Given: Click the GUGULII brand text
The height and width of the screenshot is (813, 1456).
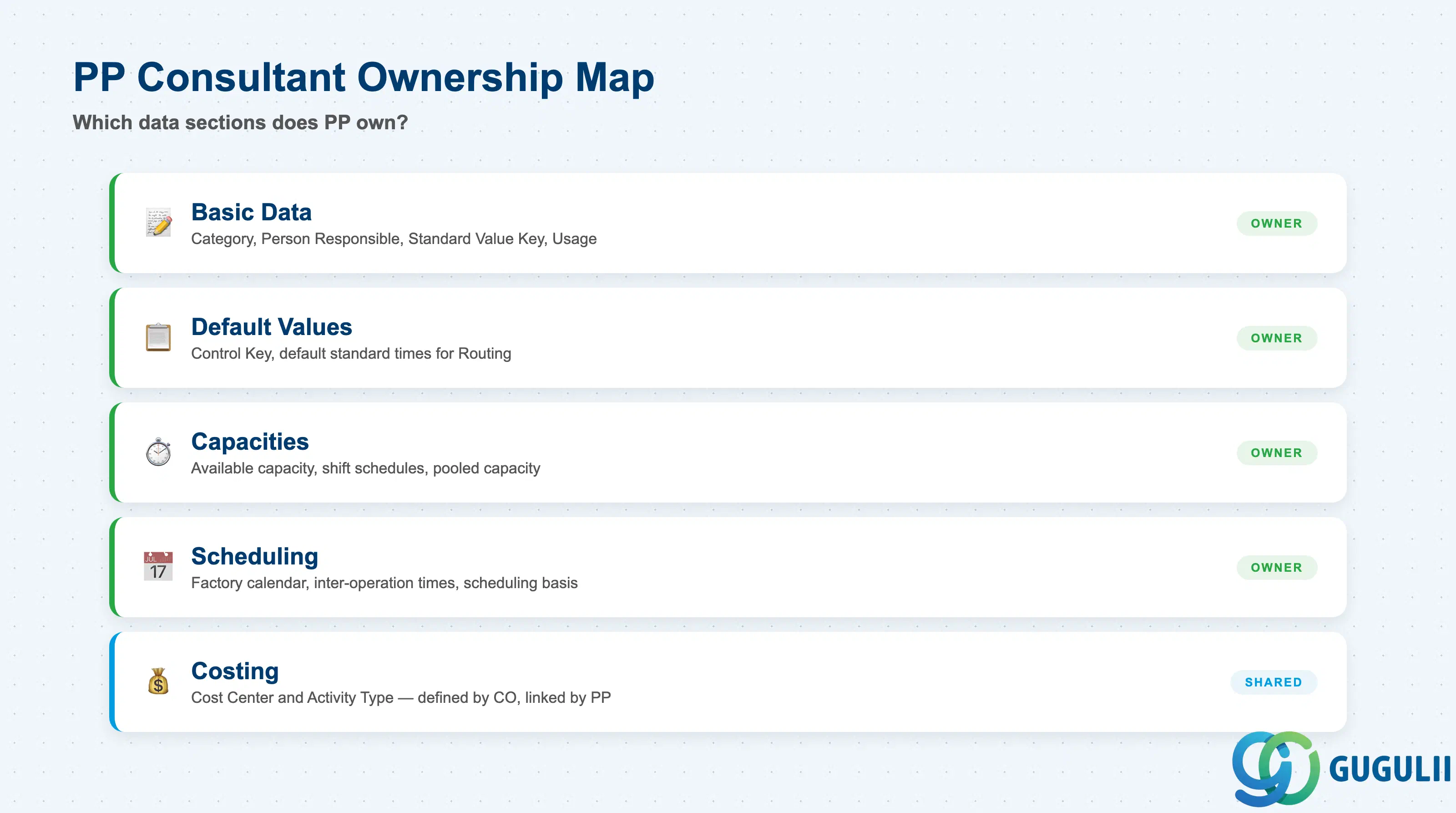Looking at the screenshot, I should coord(1390,769).
